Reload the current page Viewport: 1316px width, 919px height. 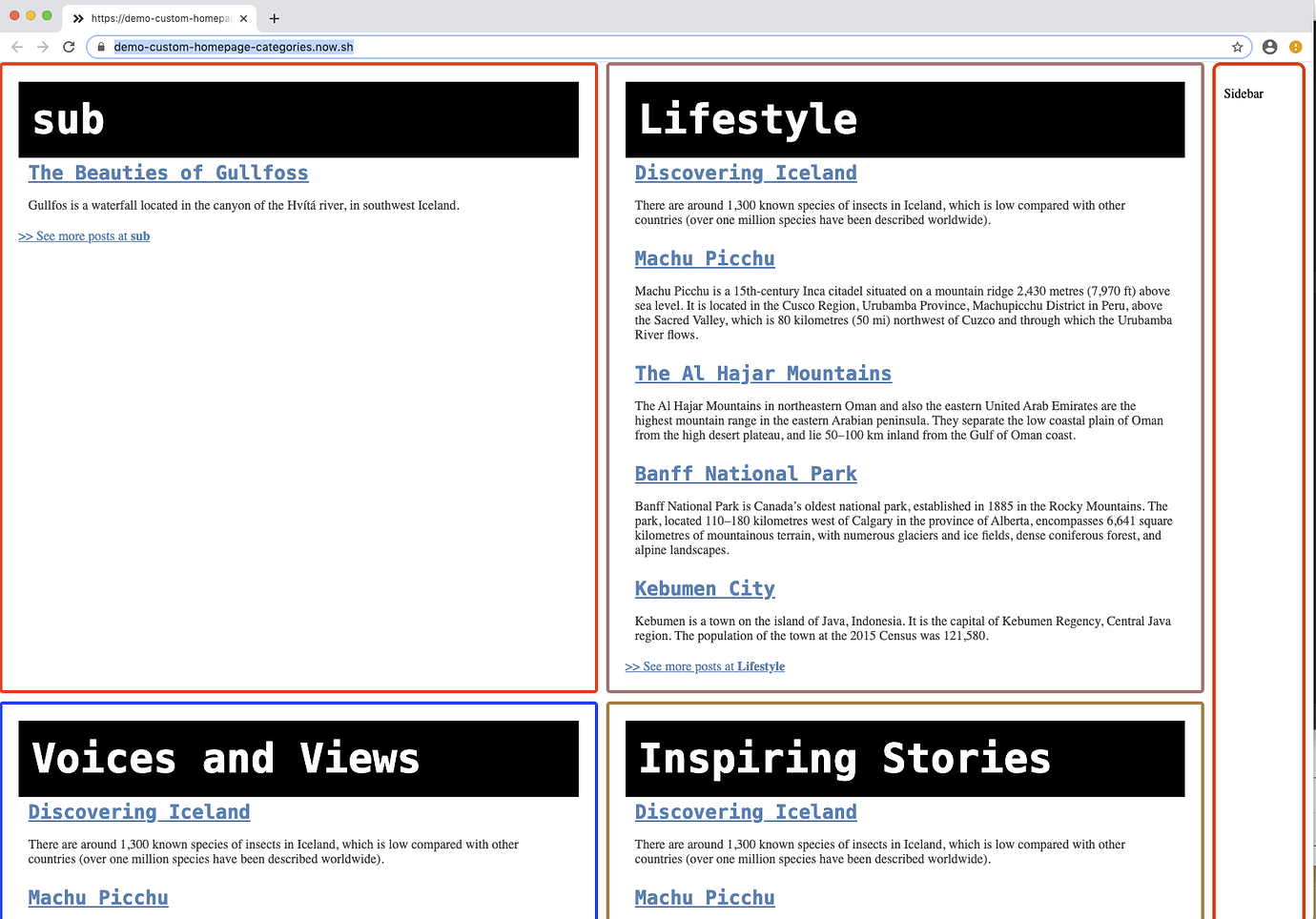click(x=68, y=46)
